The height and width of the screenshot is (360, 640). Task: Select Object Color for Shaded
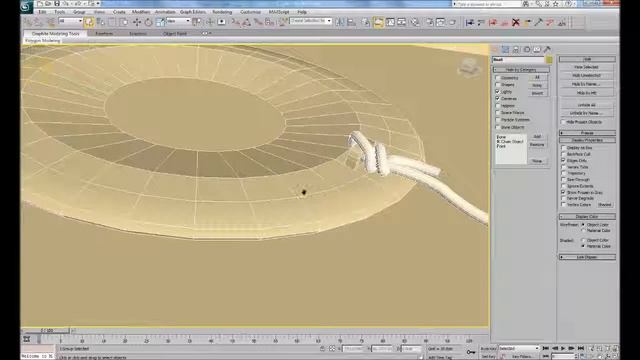pyautogui.click(x=583, y=240)
